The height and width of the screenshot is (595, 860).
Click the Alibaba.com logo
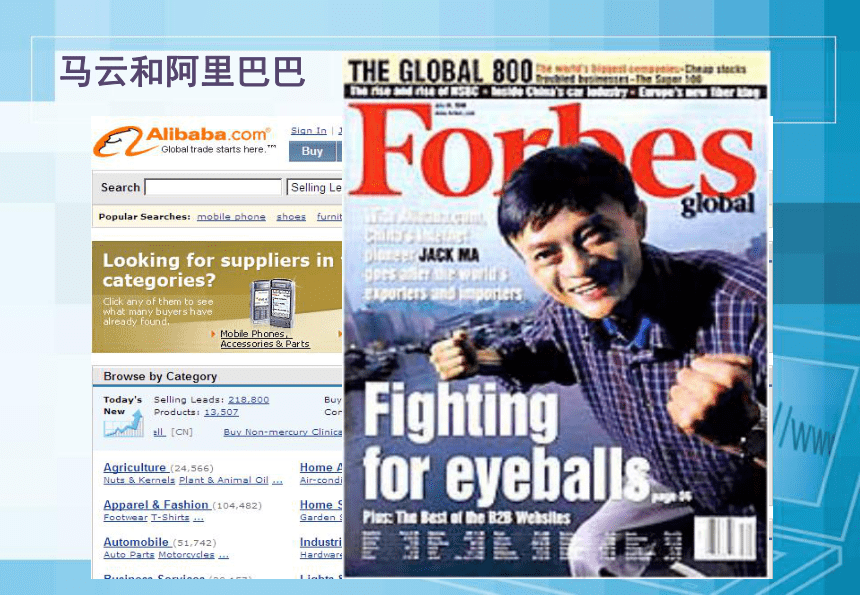(x=185, y=141)
